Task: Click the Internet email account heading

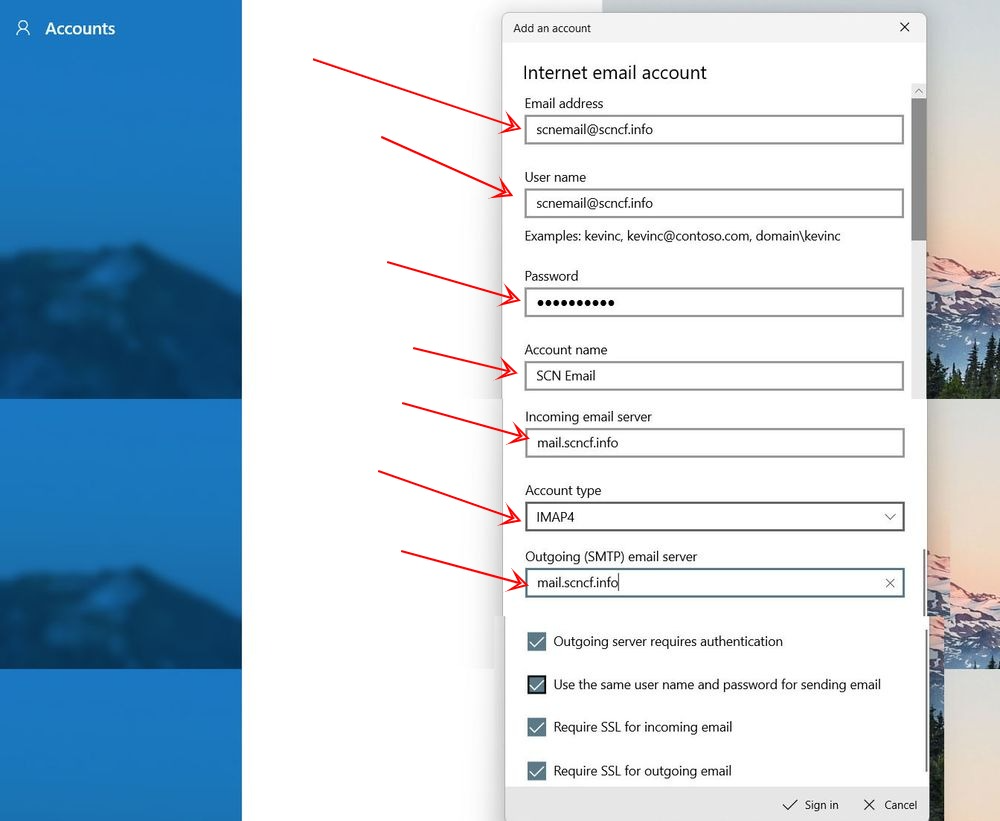Action: click(x=615, y=73)
